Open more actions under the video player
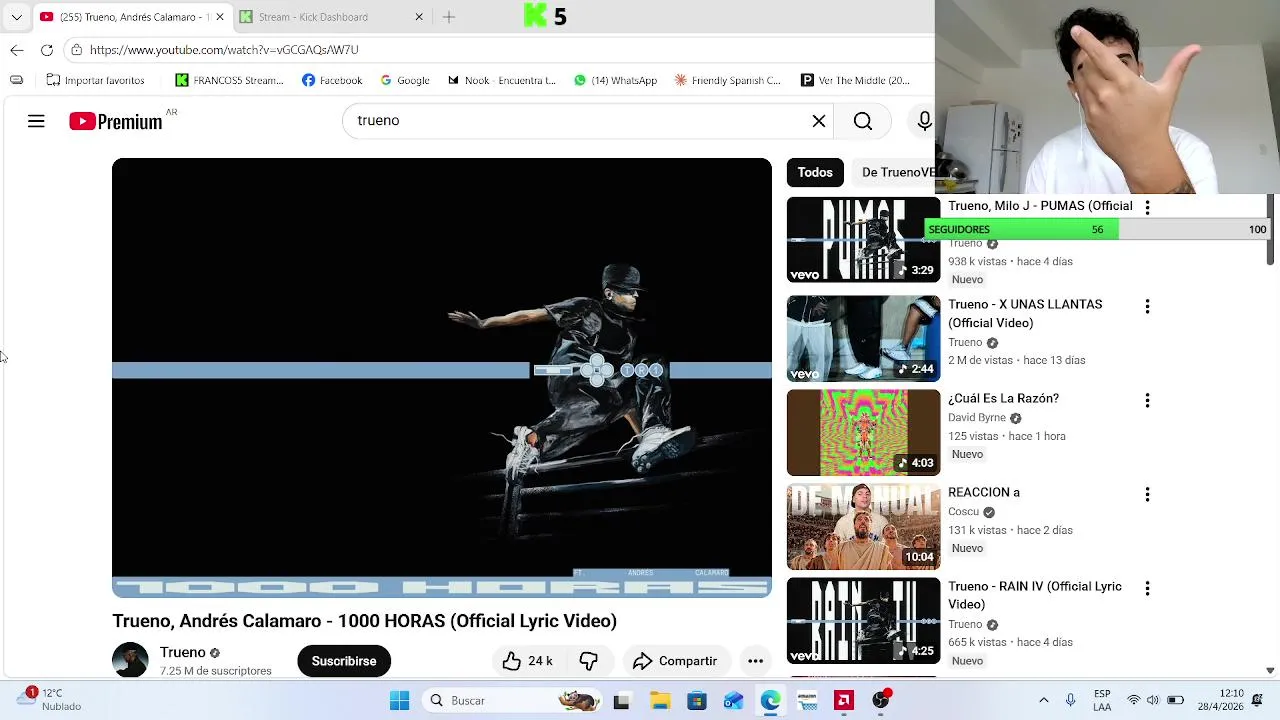Image resolution: width=1280 pixels, height=720 pixels. pos(756,661)
